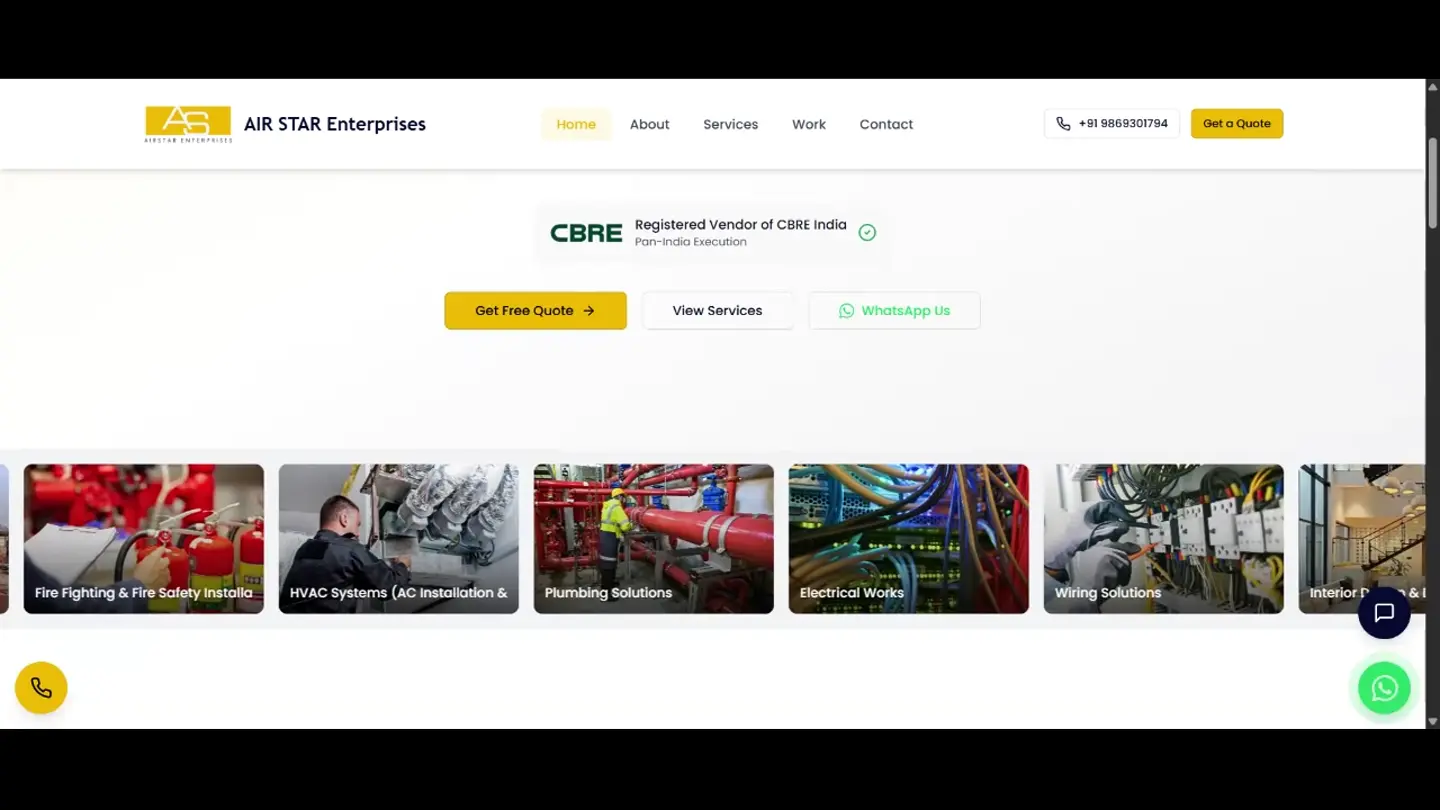The height and width of the screenshot is (810, 1440).
Task: Click the 'Registered Vendor of CBRE India' text
Action: tap(741, 225)
